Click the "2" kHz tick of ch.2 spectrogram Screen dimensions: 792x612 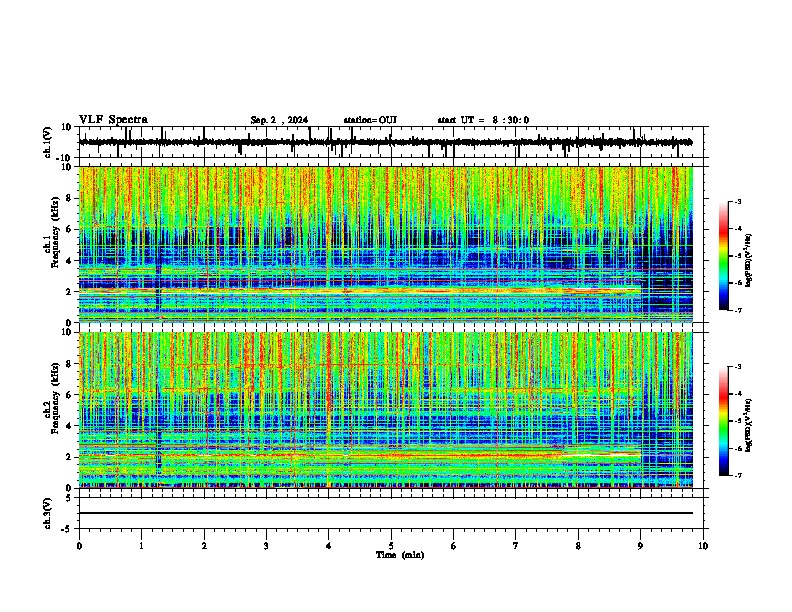69,457
